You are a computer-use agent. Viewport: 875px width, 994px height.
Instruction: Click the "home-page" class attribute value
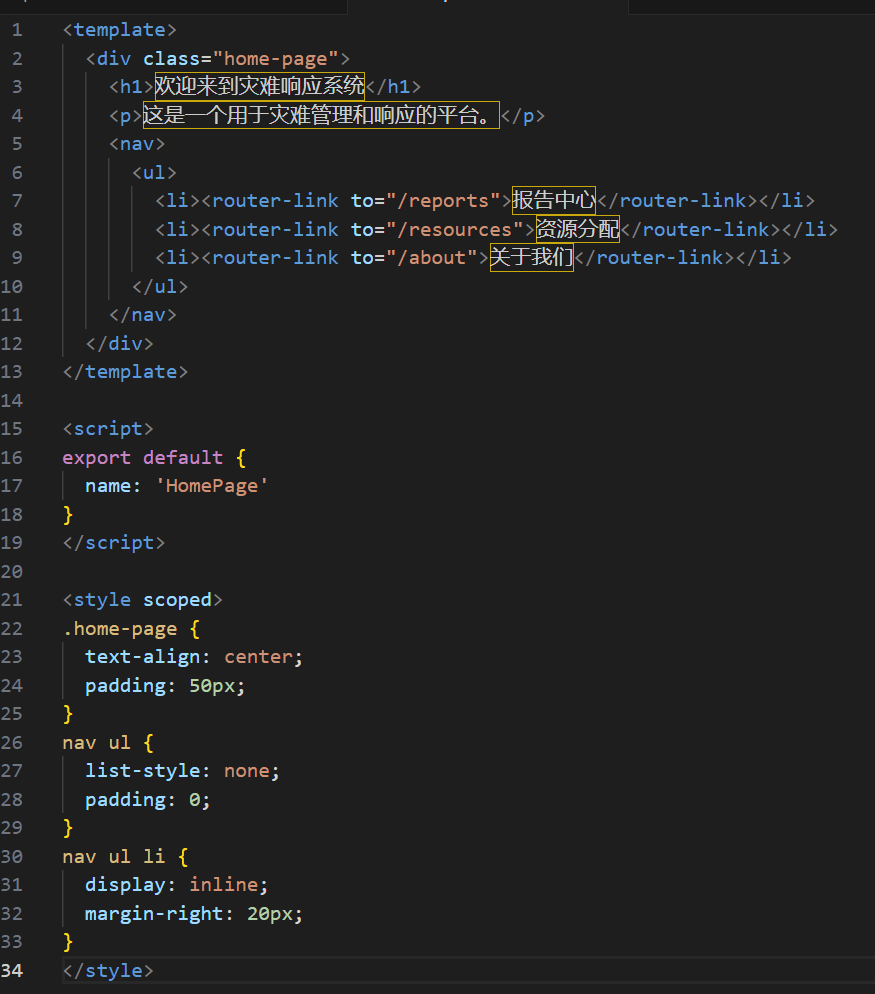276,59
